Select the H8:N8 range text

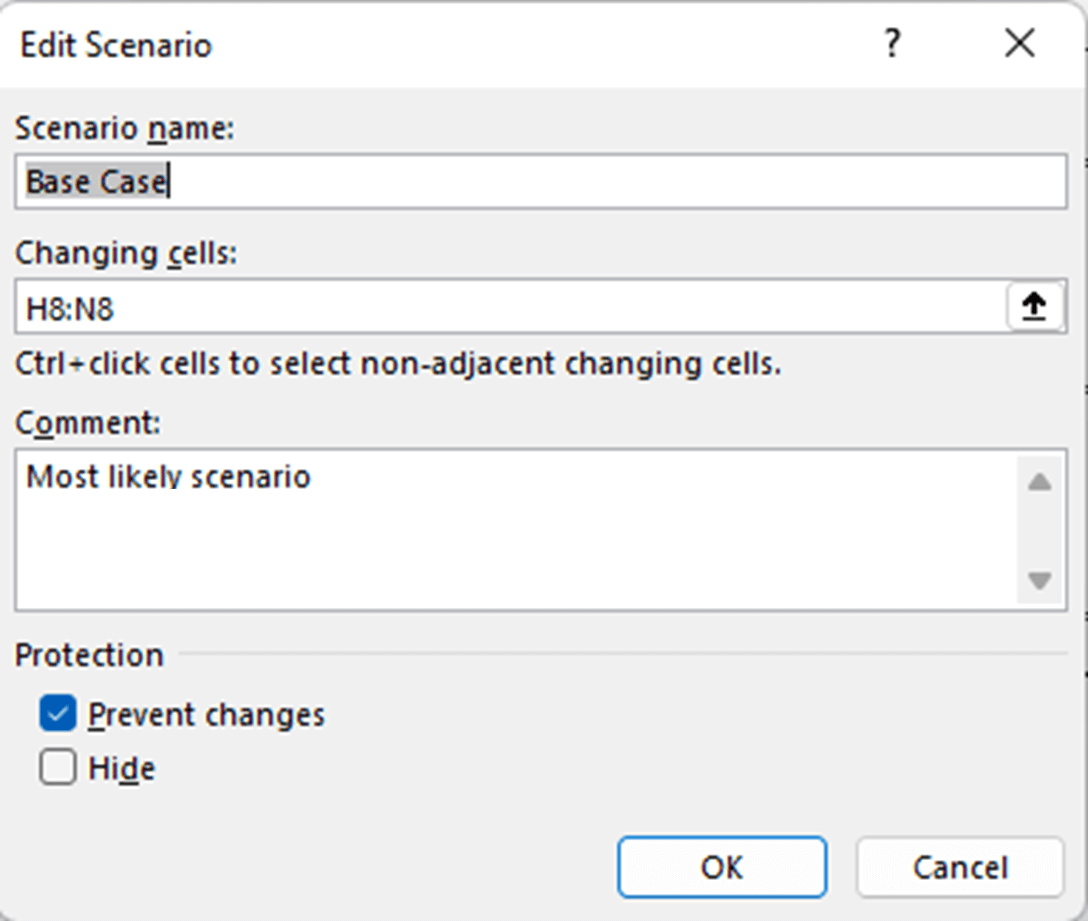[55, 306]
